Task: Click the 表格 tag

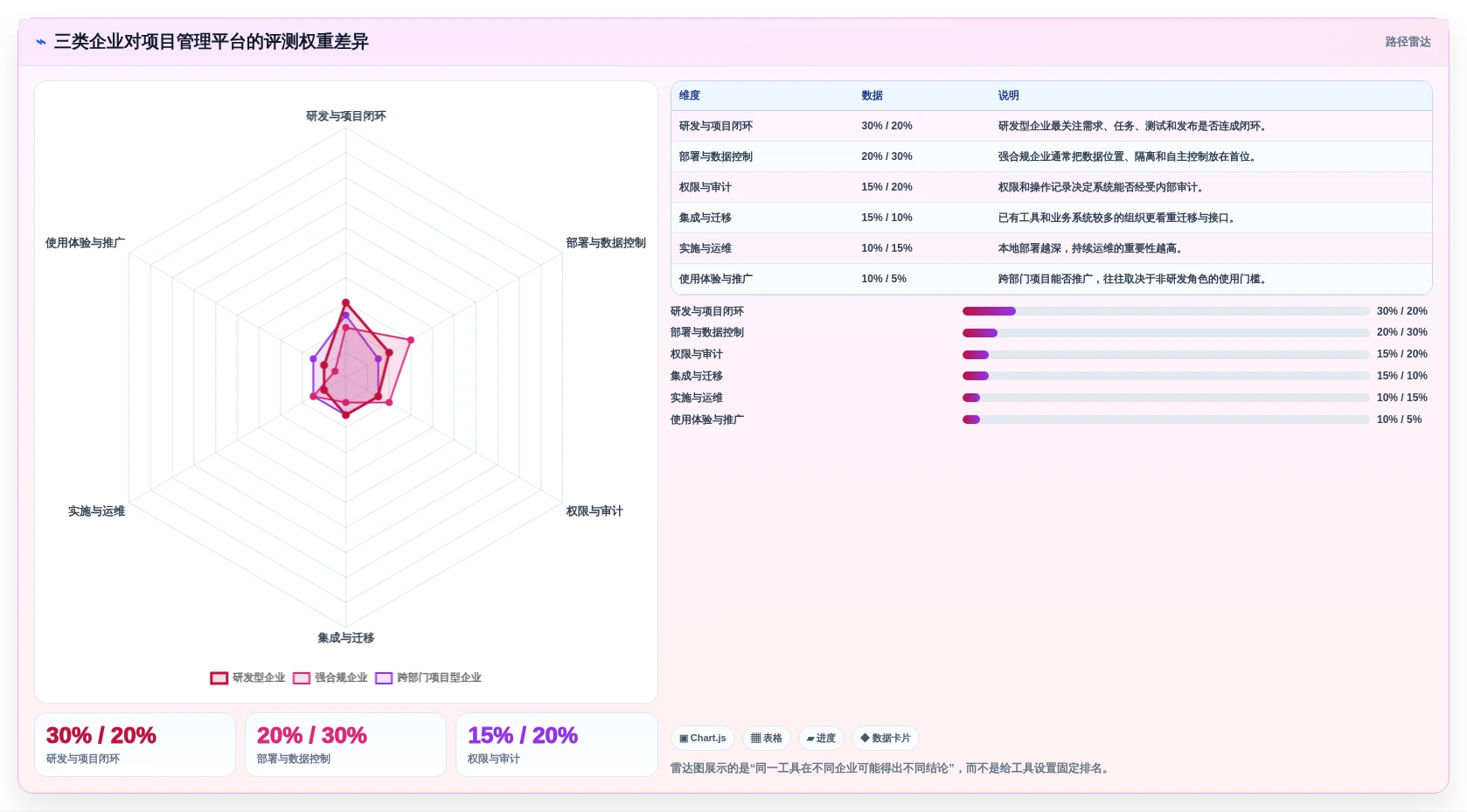Action: point(767,738)
